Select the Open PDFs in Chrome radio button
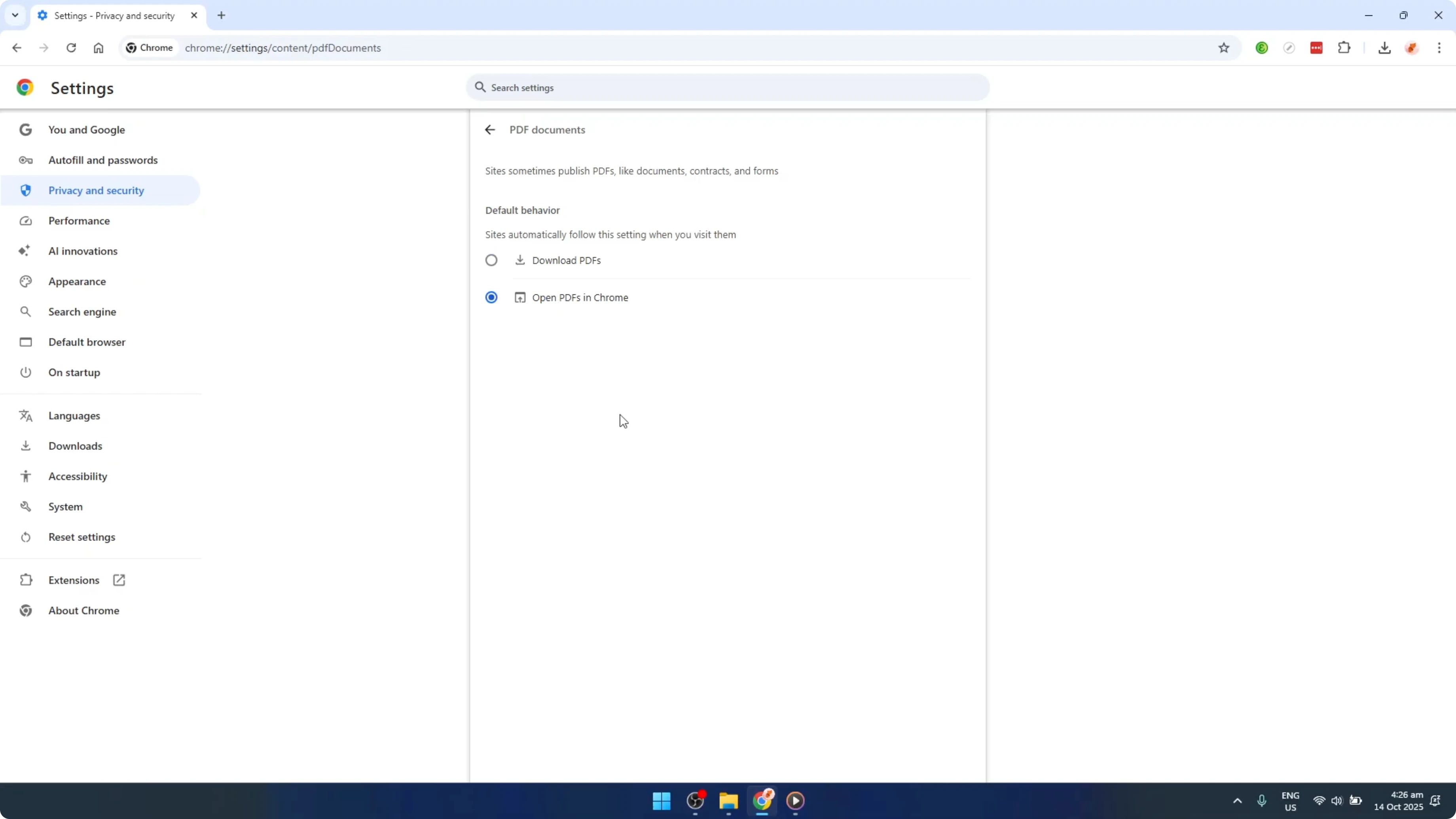 (x=491, y=297)
